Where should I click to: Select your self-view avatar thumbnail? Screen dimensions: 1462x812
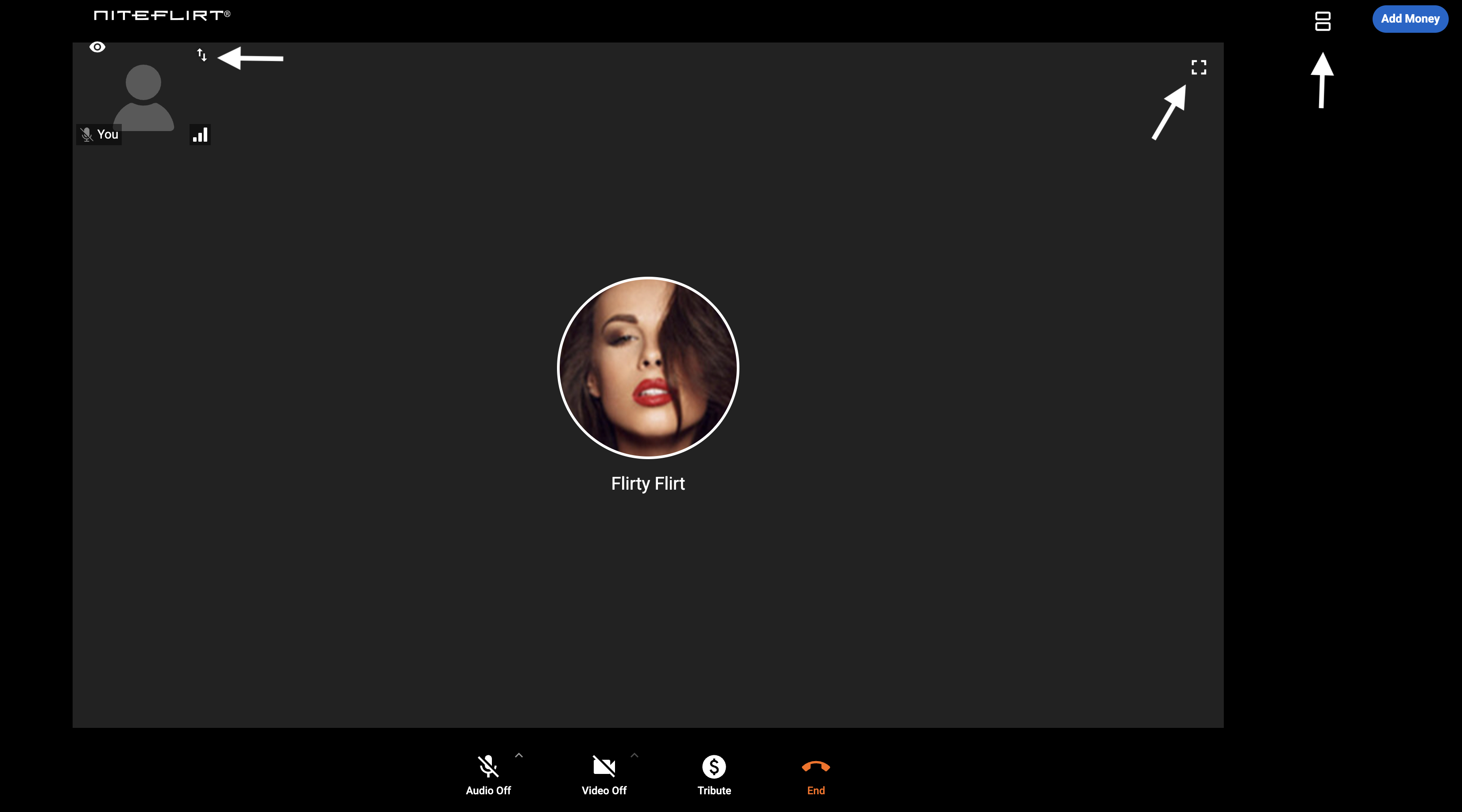click(143, 97)
